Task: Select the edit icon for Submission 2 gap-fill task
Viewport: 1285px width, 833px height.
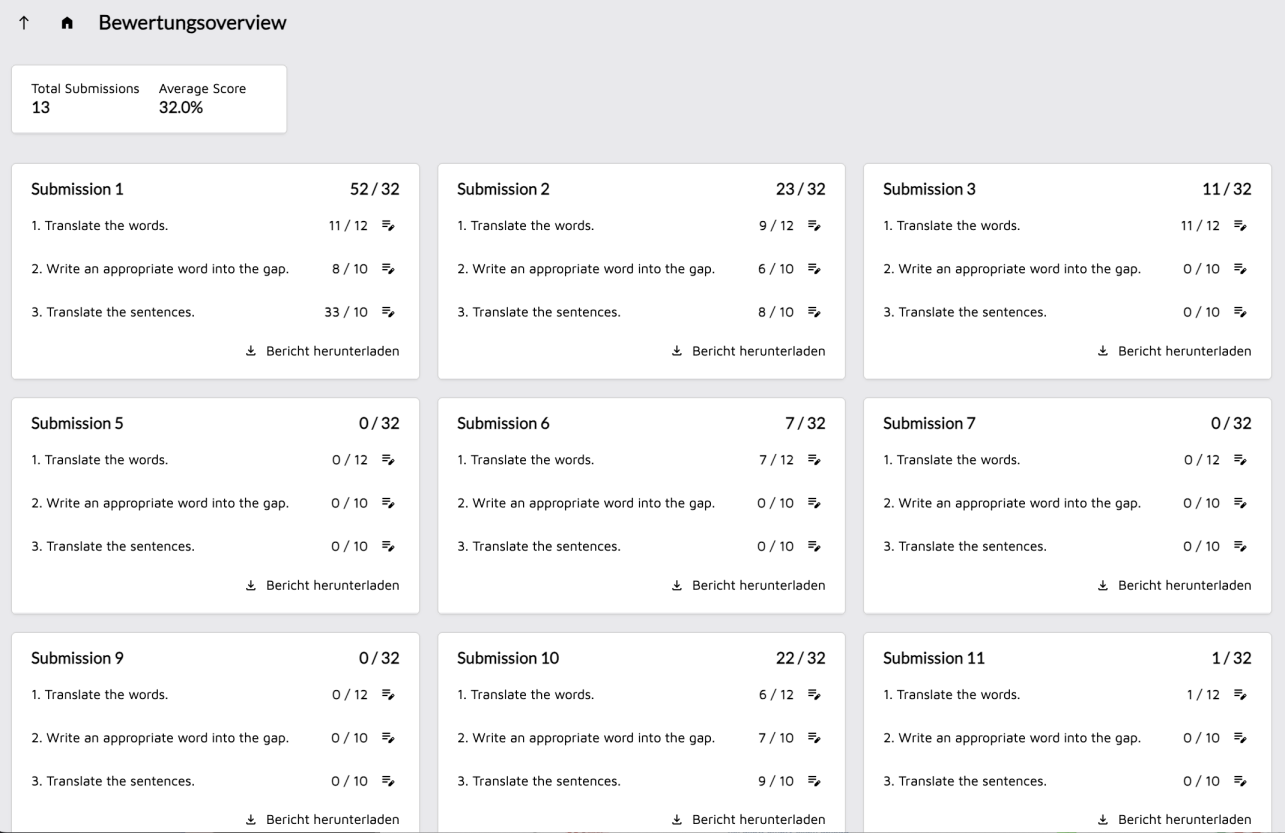Action: (815, 269)
